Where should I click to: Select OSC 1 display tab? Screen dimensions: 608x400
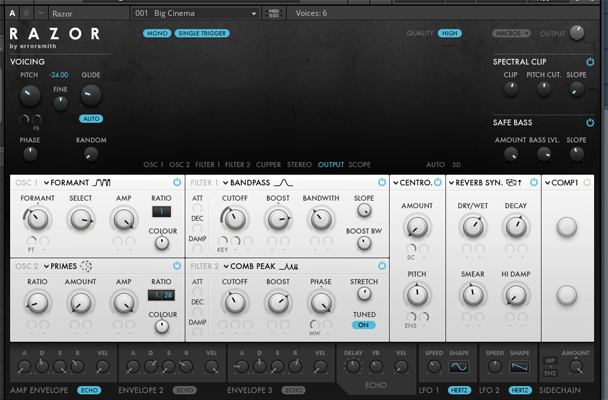click(x=154, y=164)
